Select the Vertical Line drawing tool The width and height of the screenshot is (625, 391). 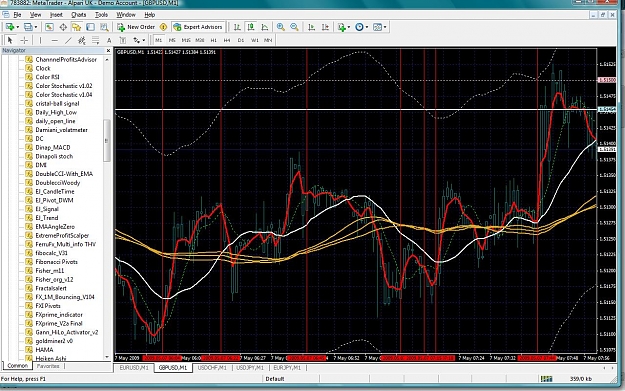click(x=40, y=40)
